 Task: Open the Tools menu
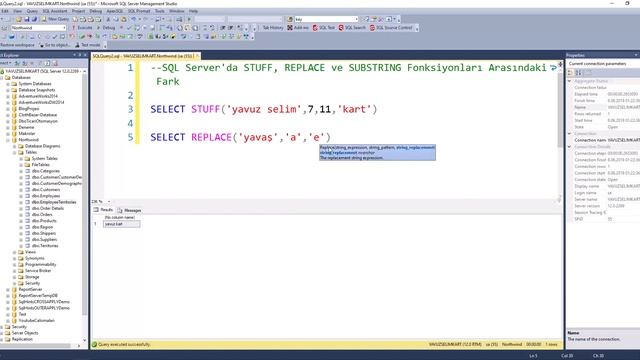(x=160, y=11)
